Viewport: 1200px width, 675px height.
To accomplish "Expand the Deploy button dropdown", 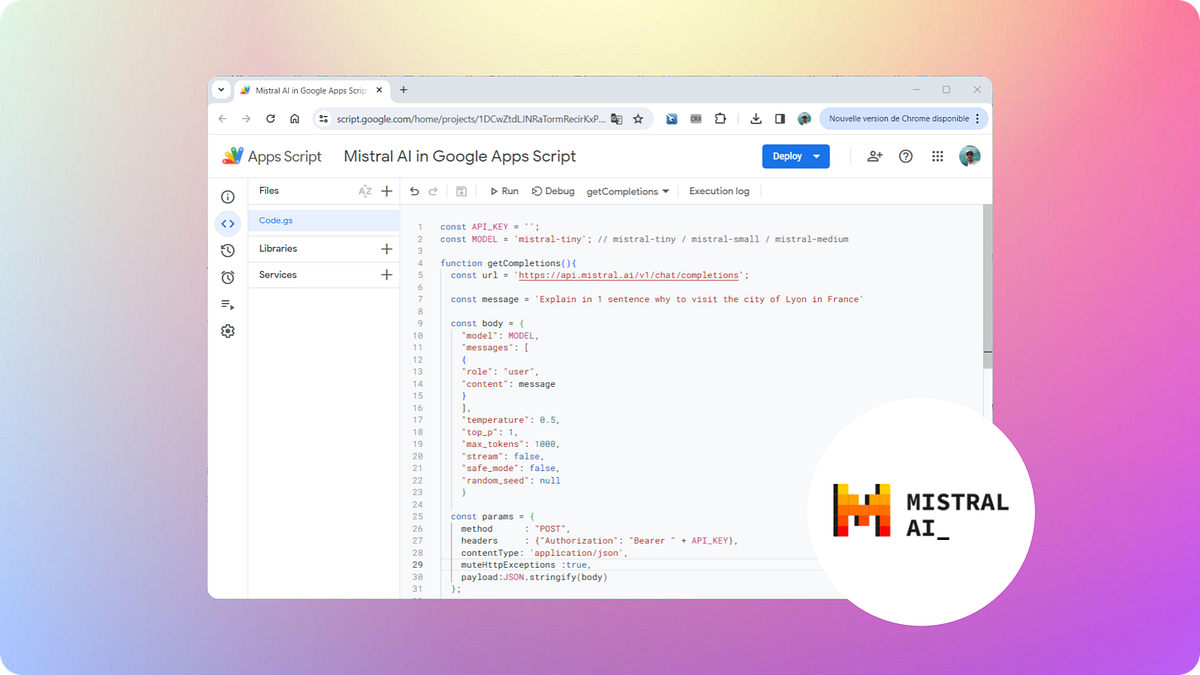I will 817,156.
